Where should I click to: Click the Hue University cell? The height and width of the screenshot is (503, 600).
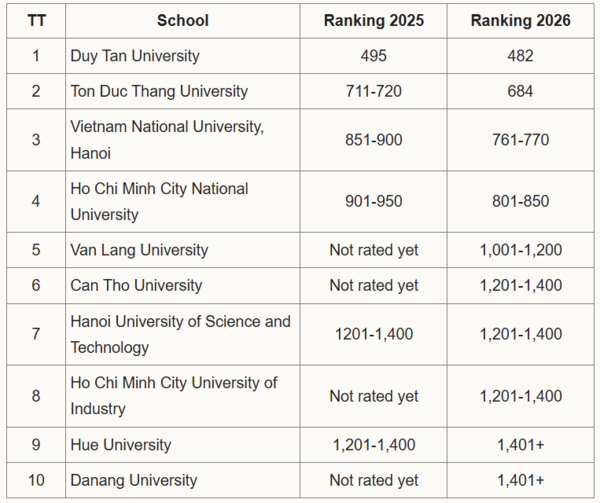pos(183,445)
